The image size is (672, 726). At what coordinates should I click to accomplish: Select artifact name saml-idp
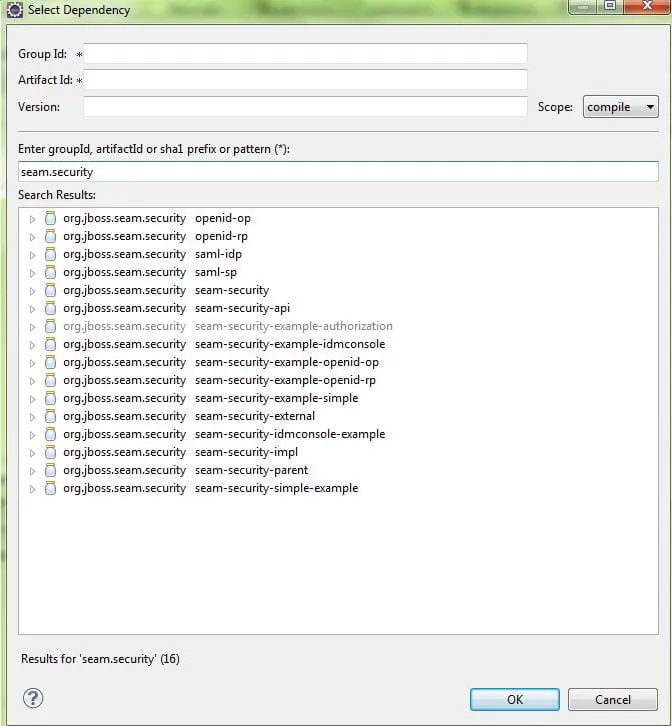pos(218,254)
